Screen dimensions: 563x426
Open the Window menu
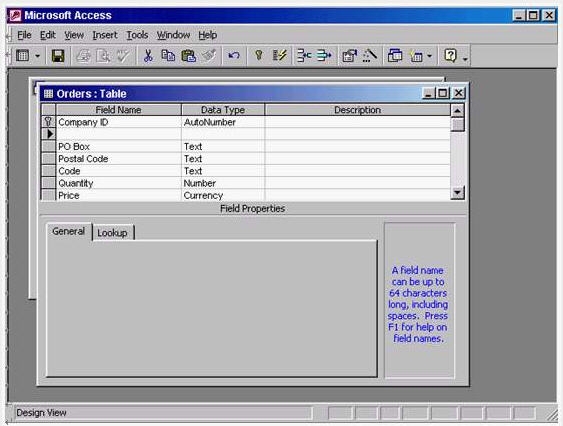click(x=173, y=35)
